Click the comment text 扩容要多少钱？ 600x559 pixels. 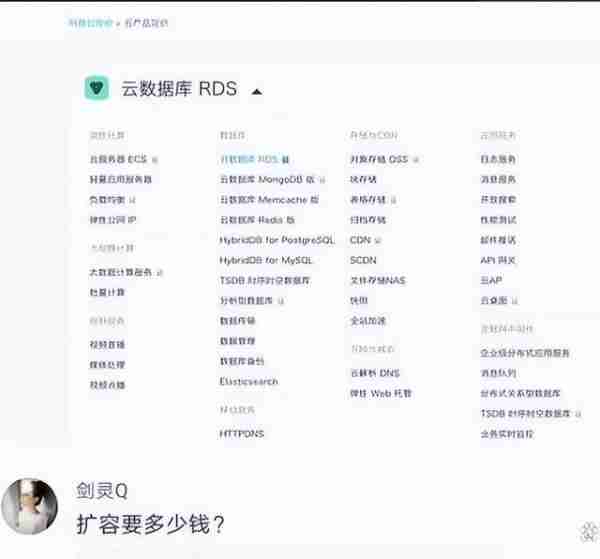coord(150,524)
